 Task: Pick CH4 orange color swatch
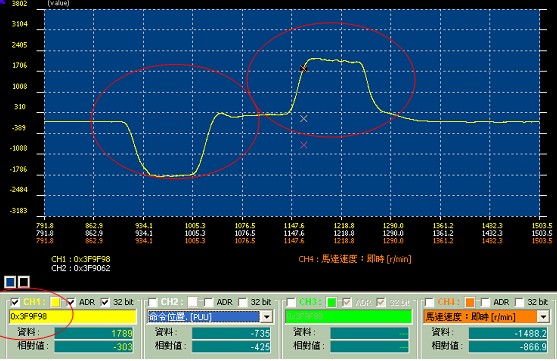(470, 302)
